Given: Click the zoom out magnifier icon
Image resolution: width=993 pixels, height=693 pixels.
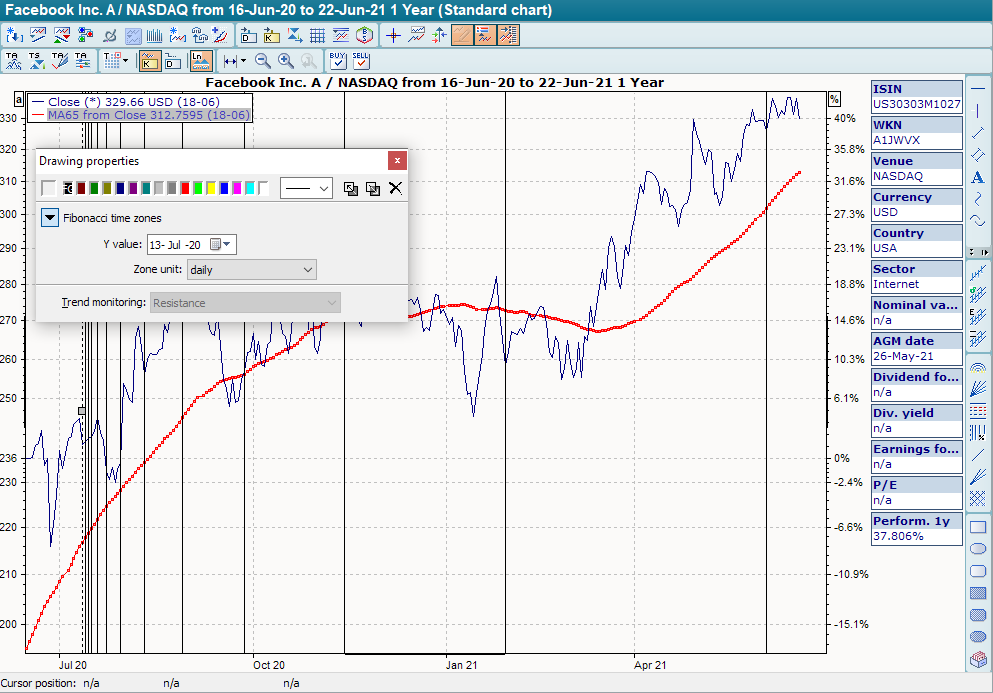Looking at the screenshot, I should (263, 61).
